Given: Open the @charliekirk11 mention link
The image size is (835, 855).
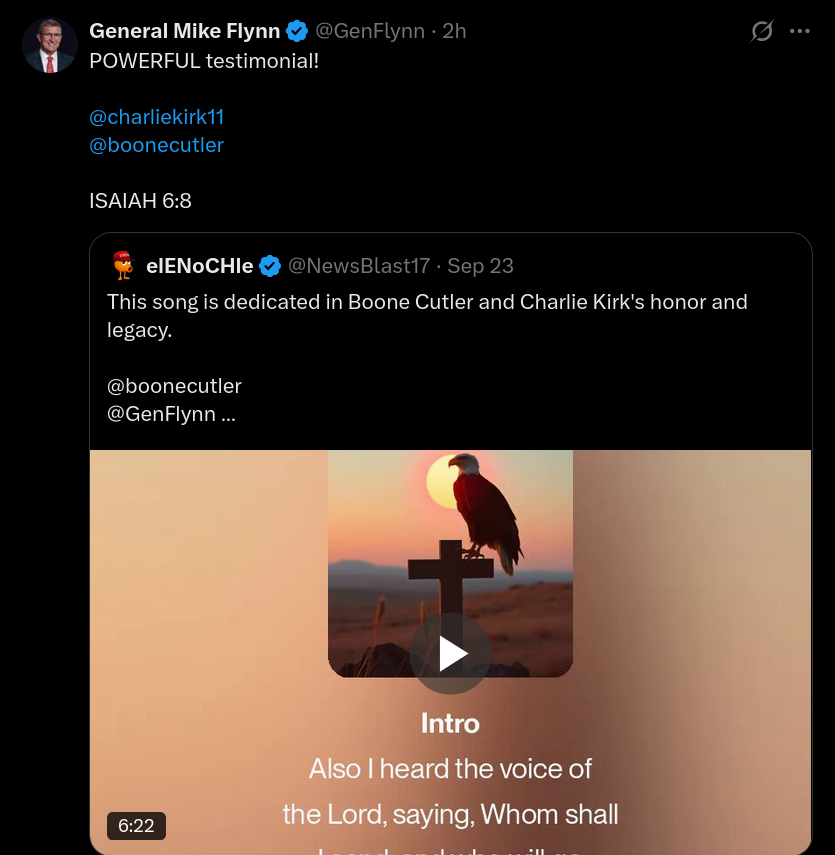Looking at the screenshot, I should tap(157, 117).
